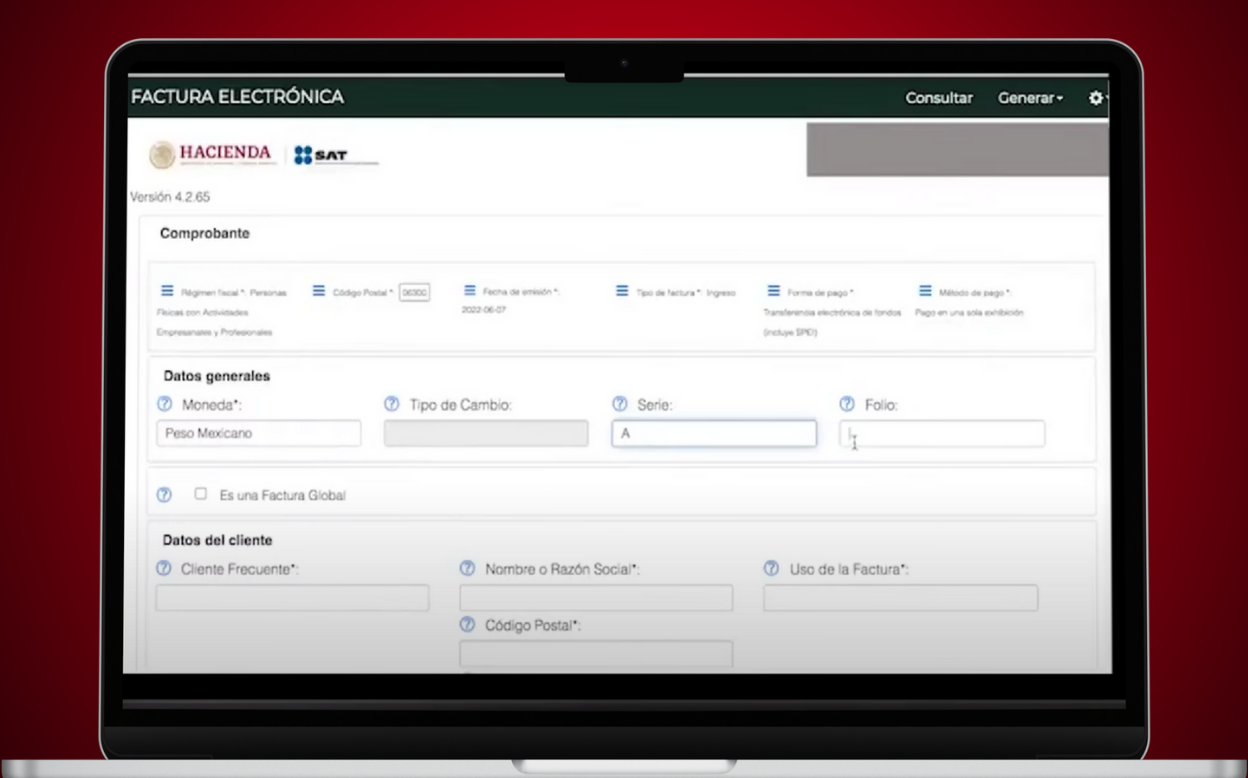This screenshot has height=778, width=1248.
Task: Click the question mark next to Serie
Action: click(620, 404)
